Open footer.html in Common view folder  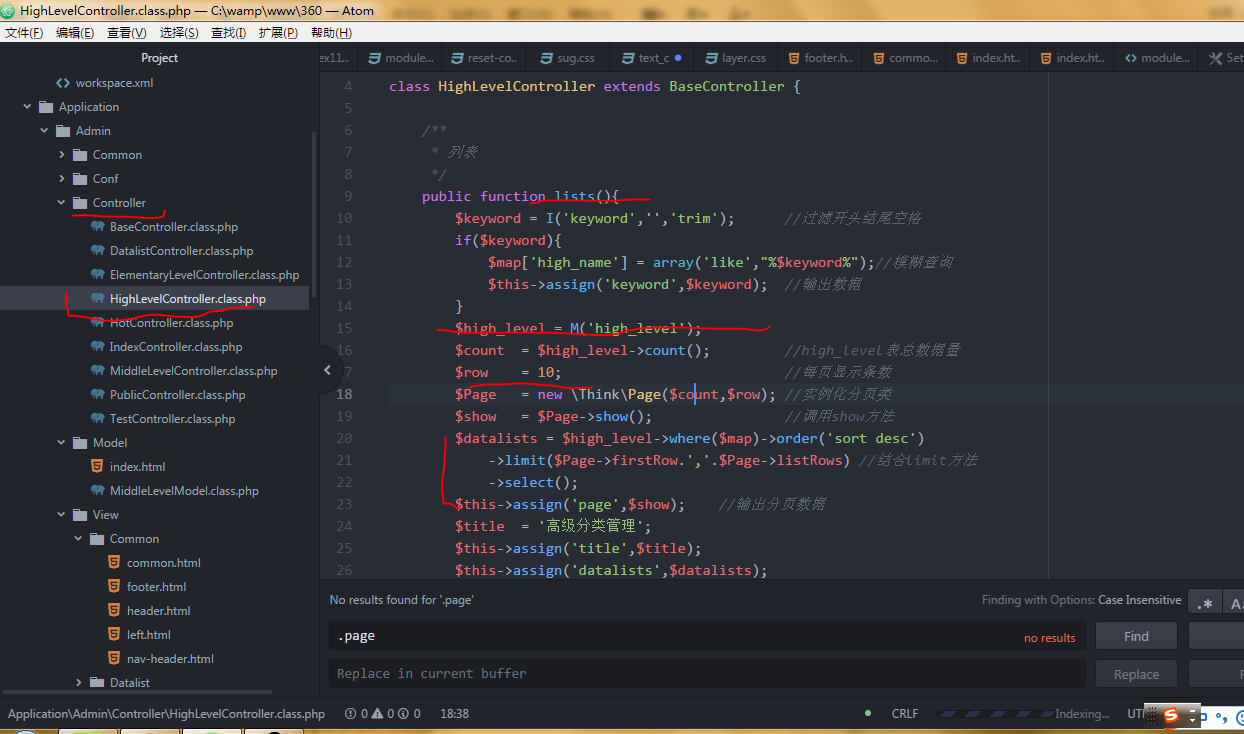coord(156,587)
